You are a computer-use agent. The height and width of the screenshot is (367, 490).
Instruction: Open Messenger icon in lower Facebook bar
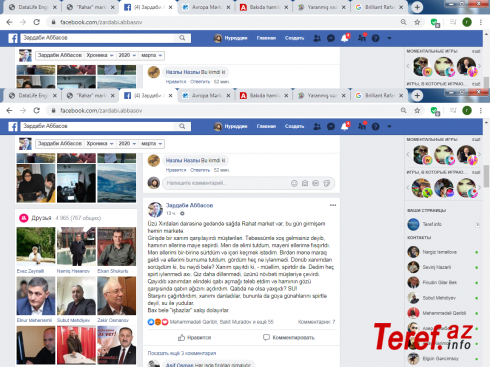coord(331,126)
